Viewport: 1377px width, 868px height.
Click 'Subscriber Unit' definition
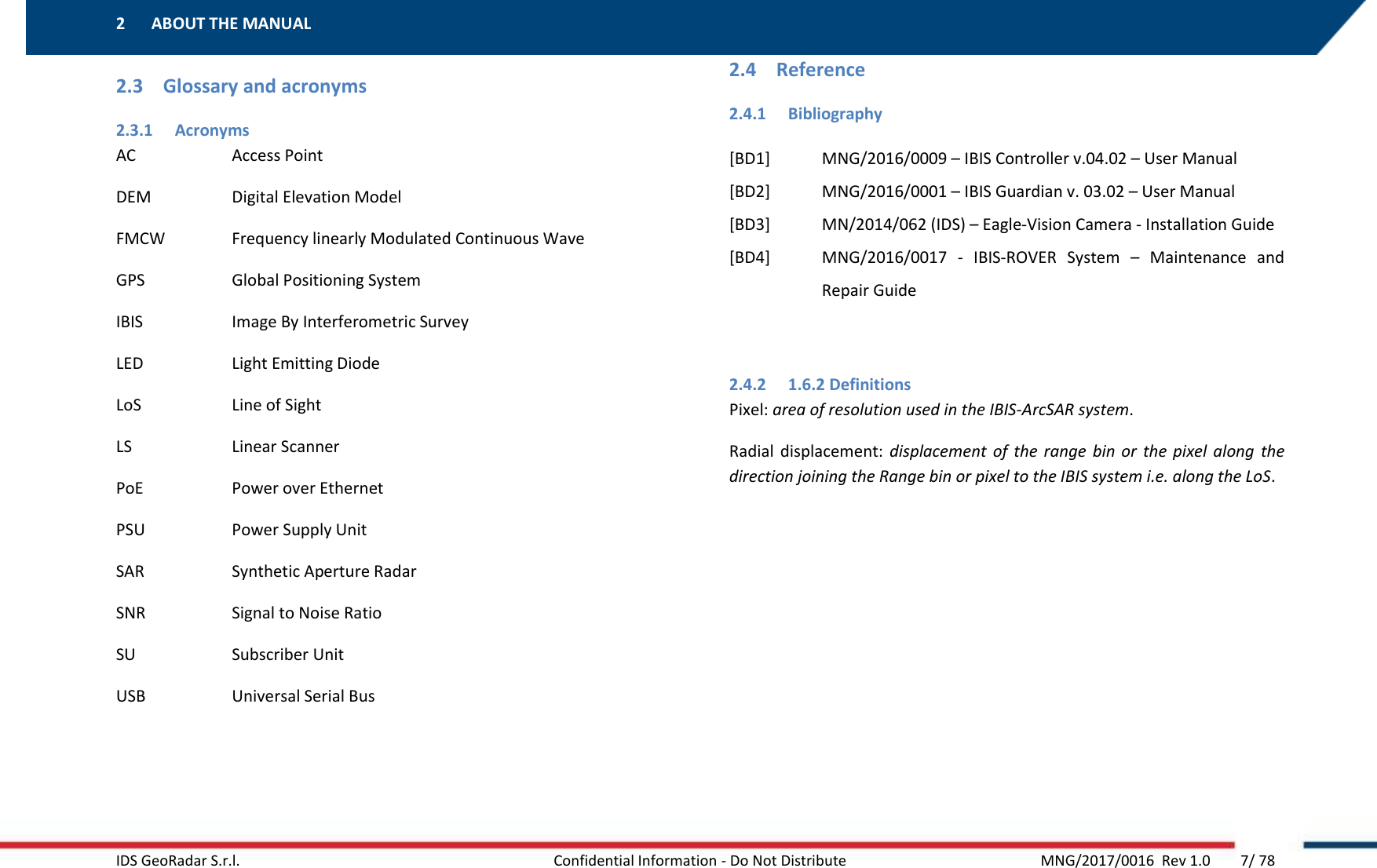pyautogui.click(x=287, y=655)
